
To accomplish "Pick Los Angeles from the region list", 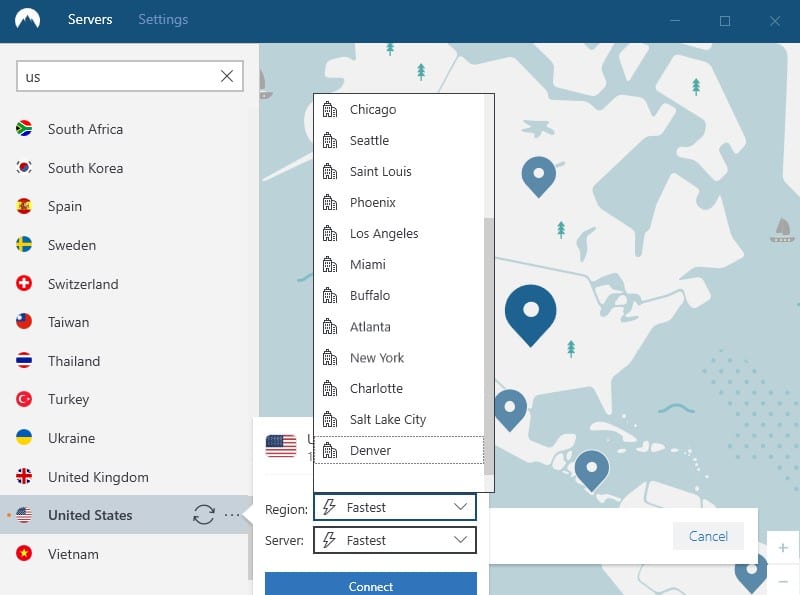I will point(398,234).
